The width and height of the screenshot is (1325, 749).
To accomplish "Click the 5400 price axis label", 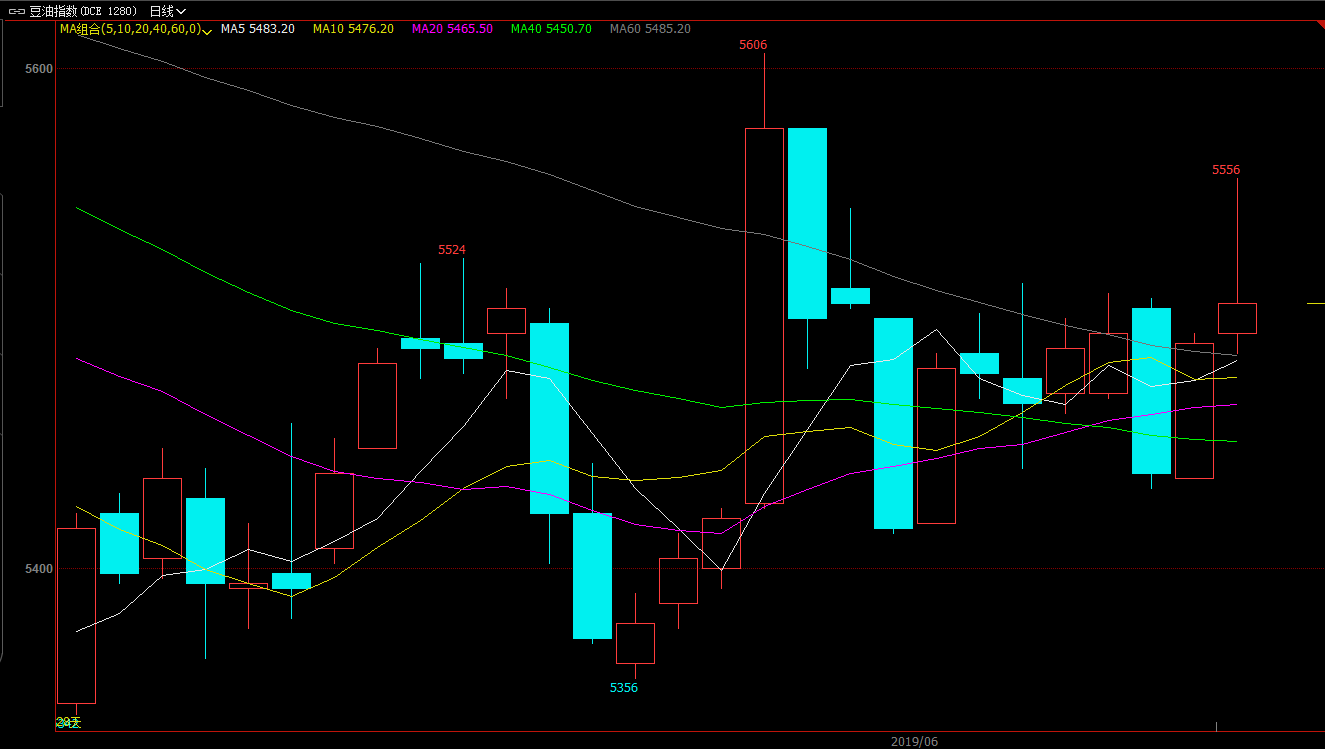I will [x=39, y=568].
